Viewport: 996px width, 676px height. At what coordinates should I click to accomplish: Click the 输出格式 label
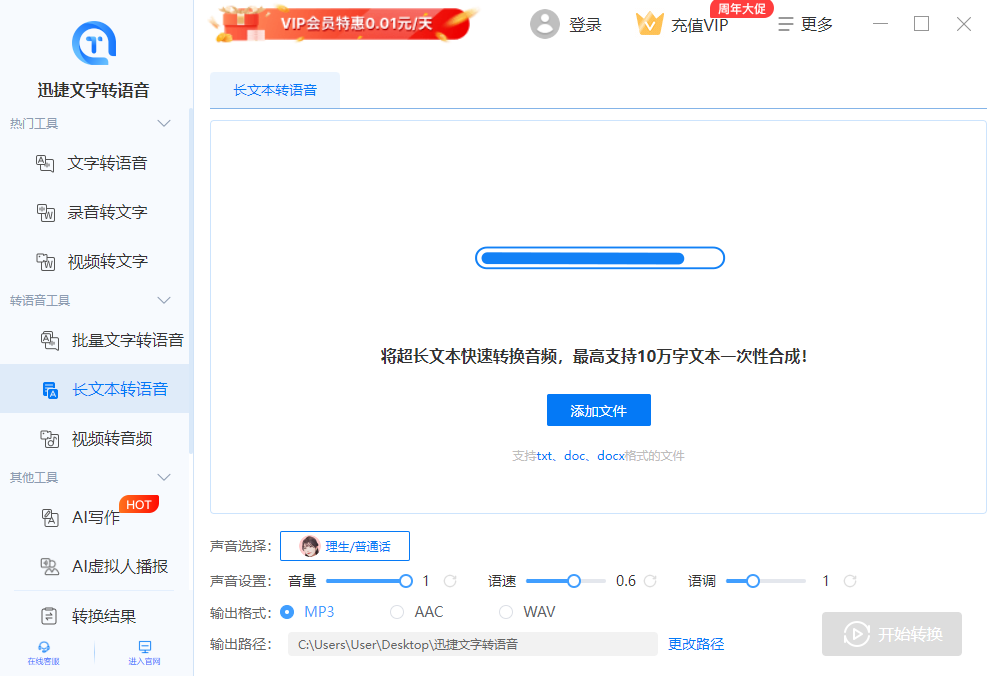[x=241, y=612]
